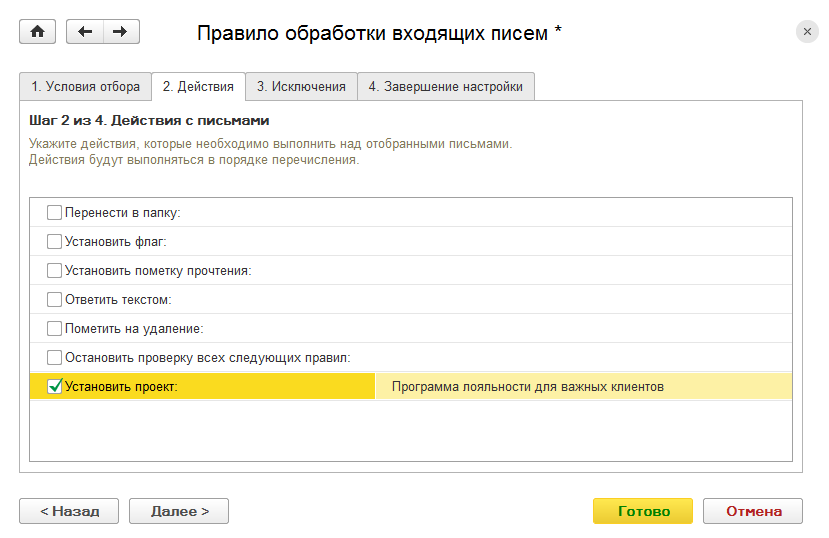The width and height of the screenshot is (829, 538).
Task: Check 'Остановить проверку всех следующих правил'
Action: [54, 358]
